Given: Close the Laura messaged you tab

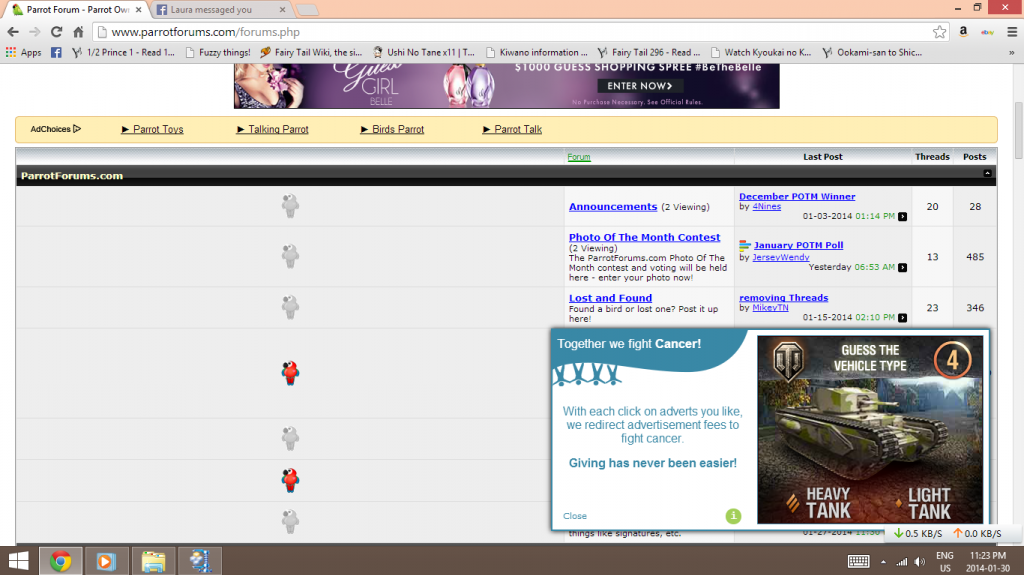Looking at the screenshot, I should tap(282, 10).
